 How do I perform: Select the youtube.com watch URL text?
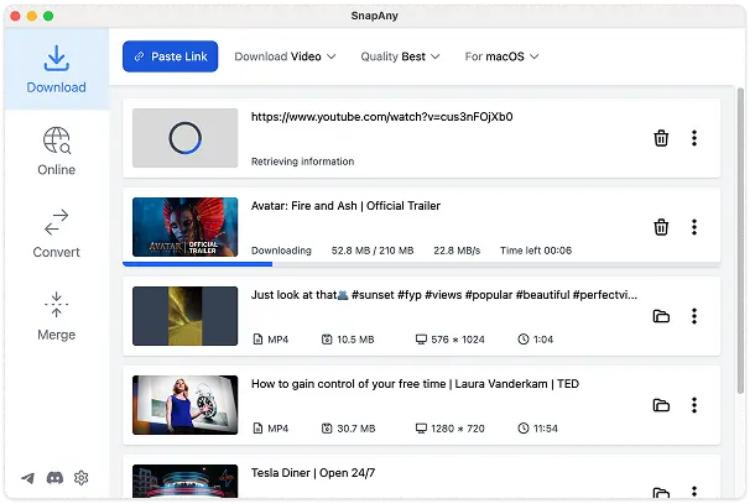coord(382,117)
